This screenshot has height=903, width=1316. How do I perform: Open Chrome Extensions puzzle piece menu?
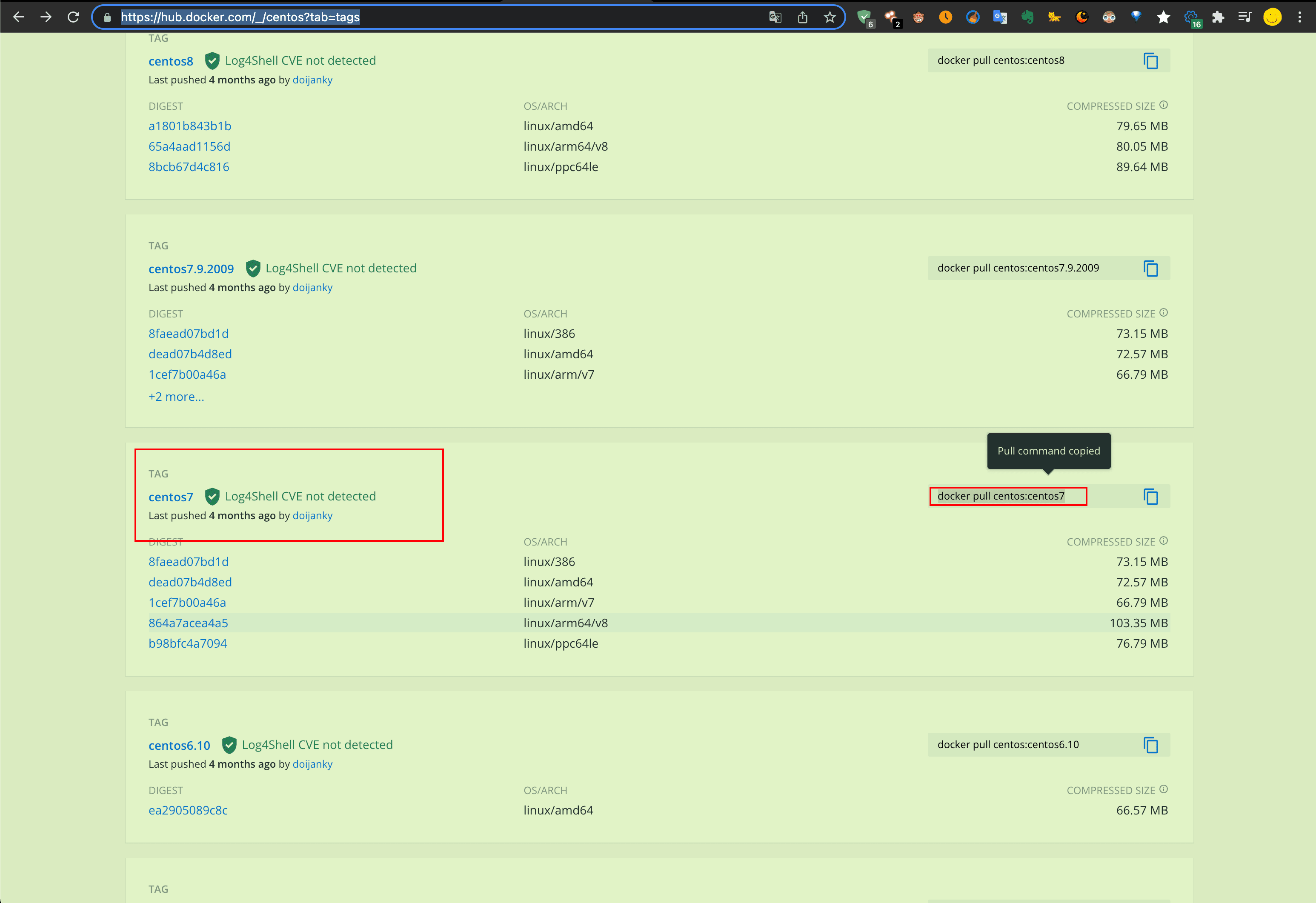tap(1217, 17)
